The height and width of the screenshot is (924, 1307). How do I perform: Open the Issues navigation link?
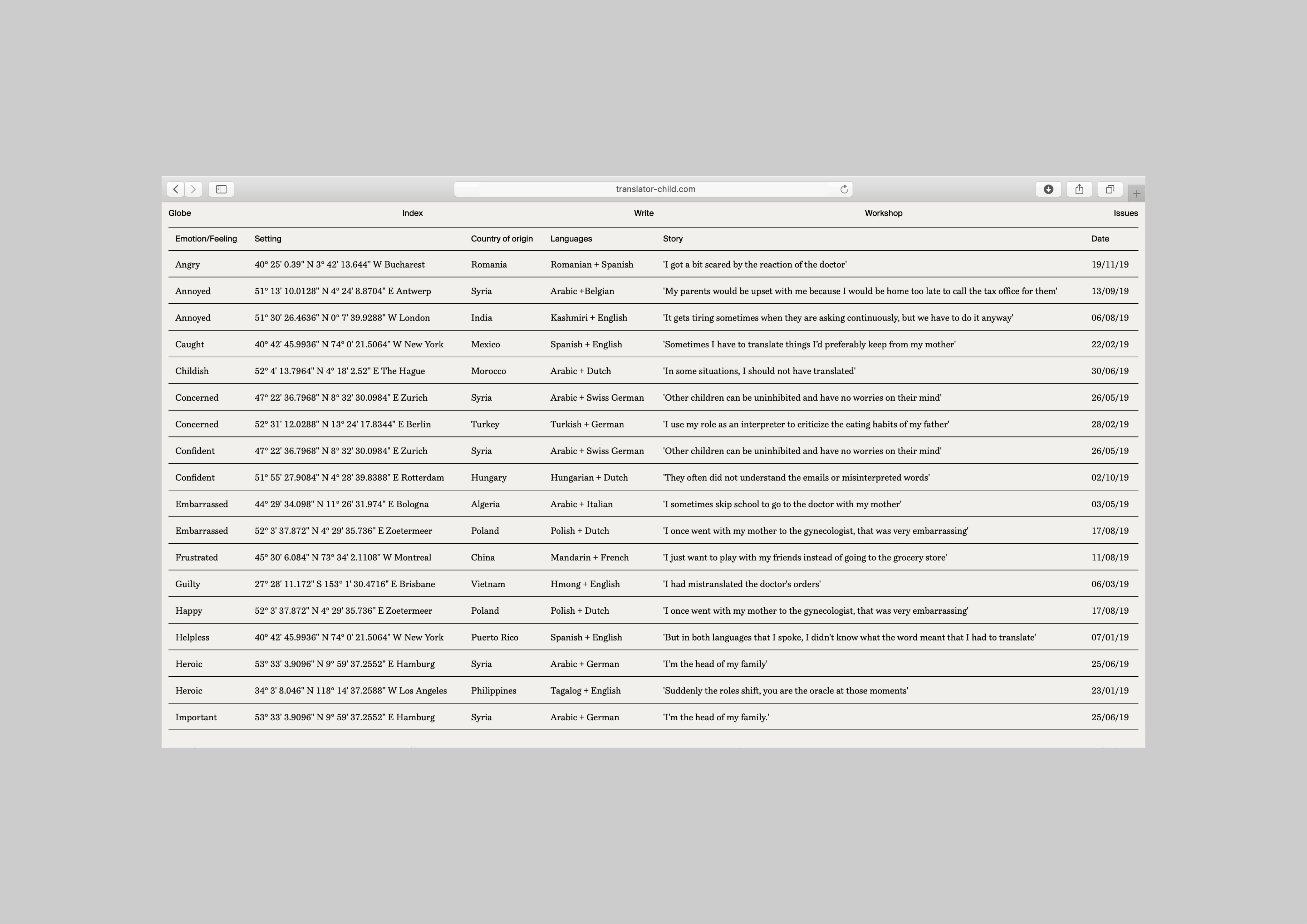[1125, 213]
